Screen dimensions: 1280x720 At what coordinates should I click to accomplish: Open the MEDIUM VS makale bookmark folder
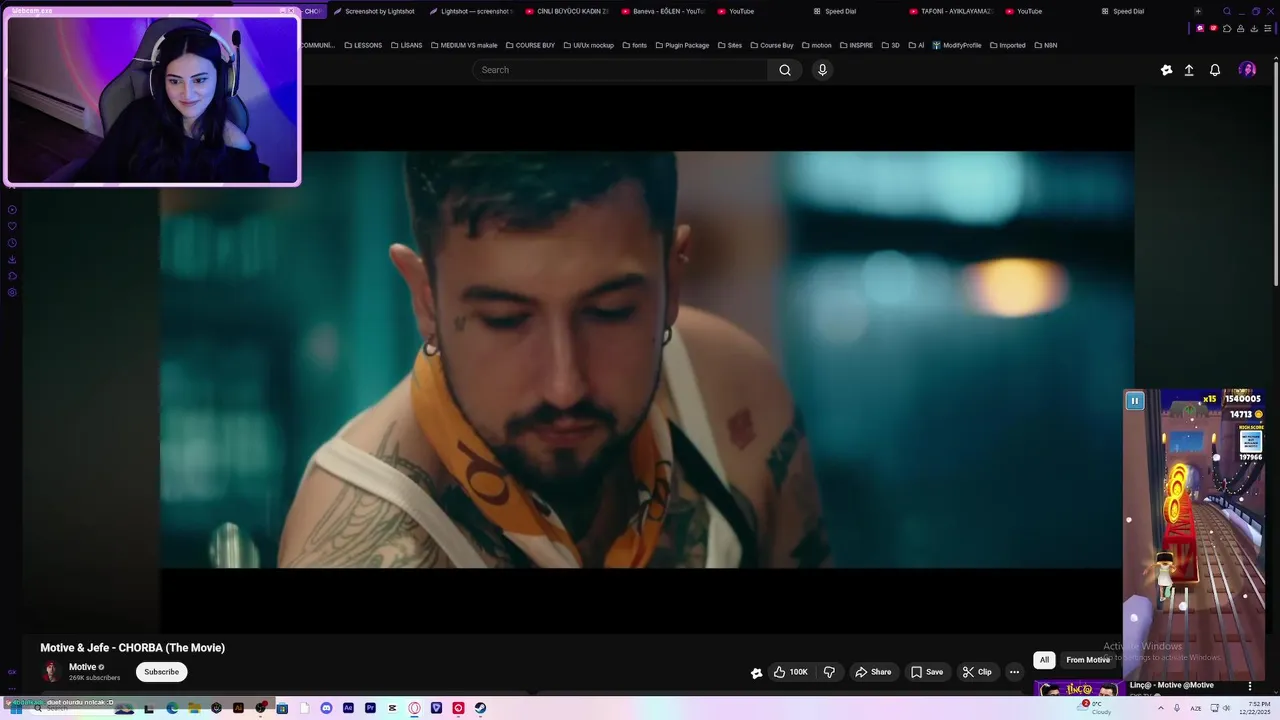464,45
